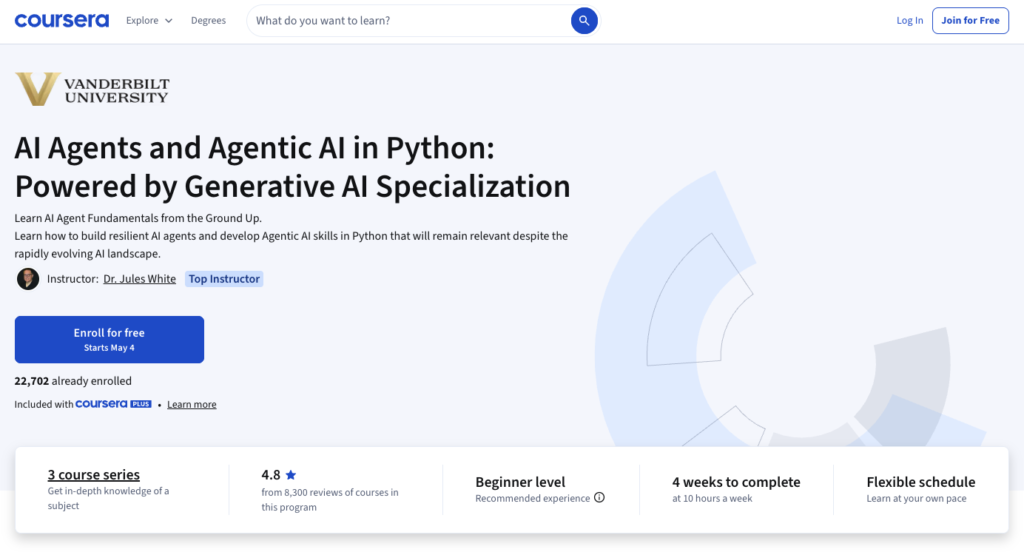The image size is (1024, 552).
Task: Open the Learn more link
Action: coord(191,404)
